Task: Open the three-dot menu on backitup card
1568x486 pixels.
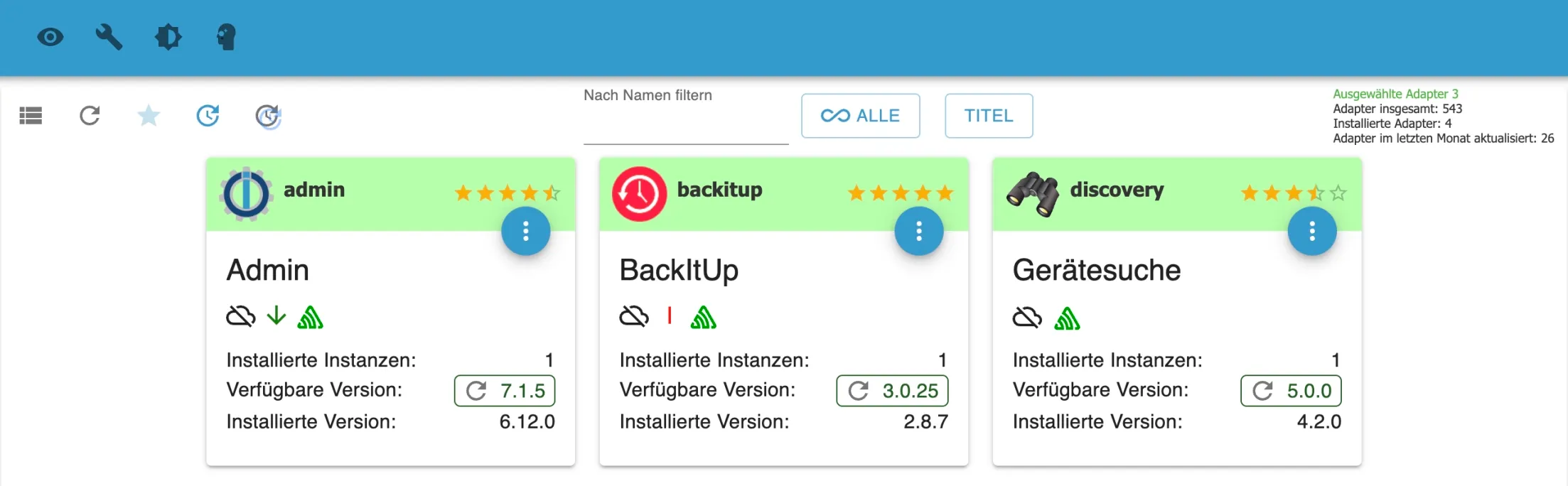Action: (919, 231)
